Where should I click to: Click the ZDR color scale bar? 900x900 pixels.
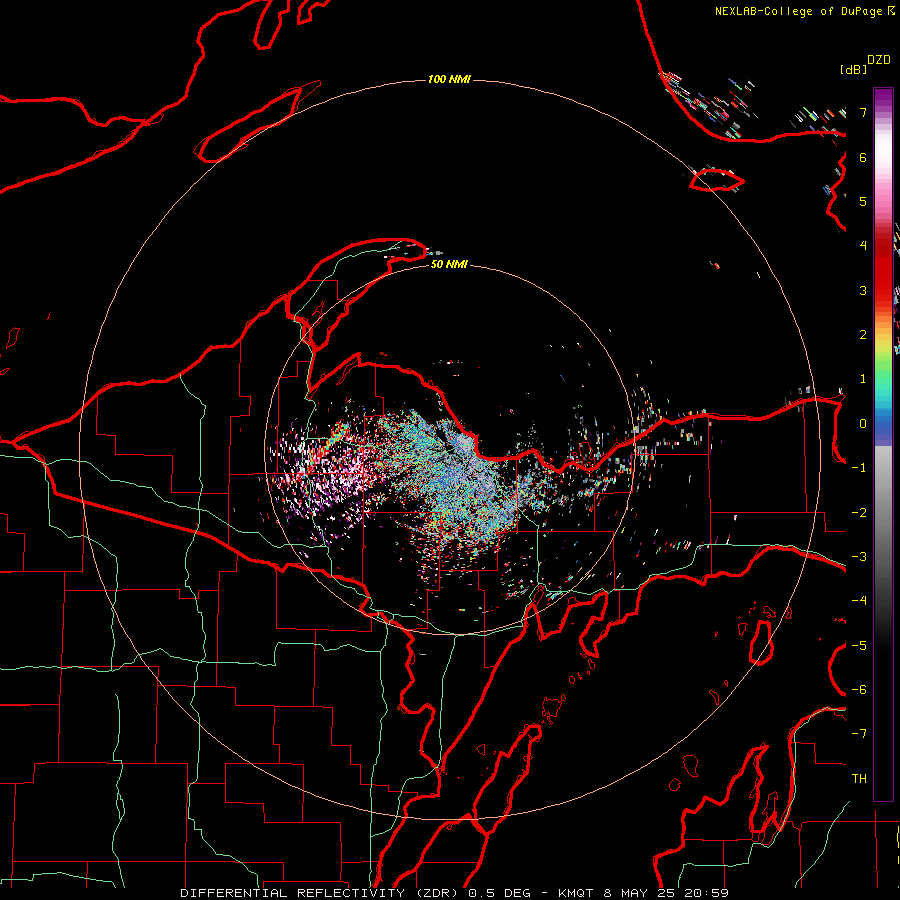pyautogui.click(x=883, y=444)
